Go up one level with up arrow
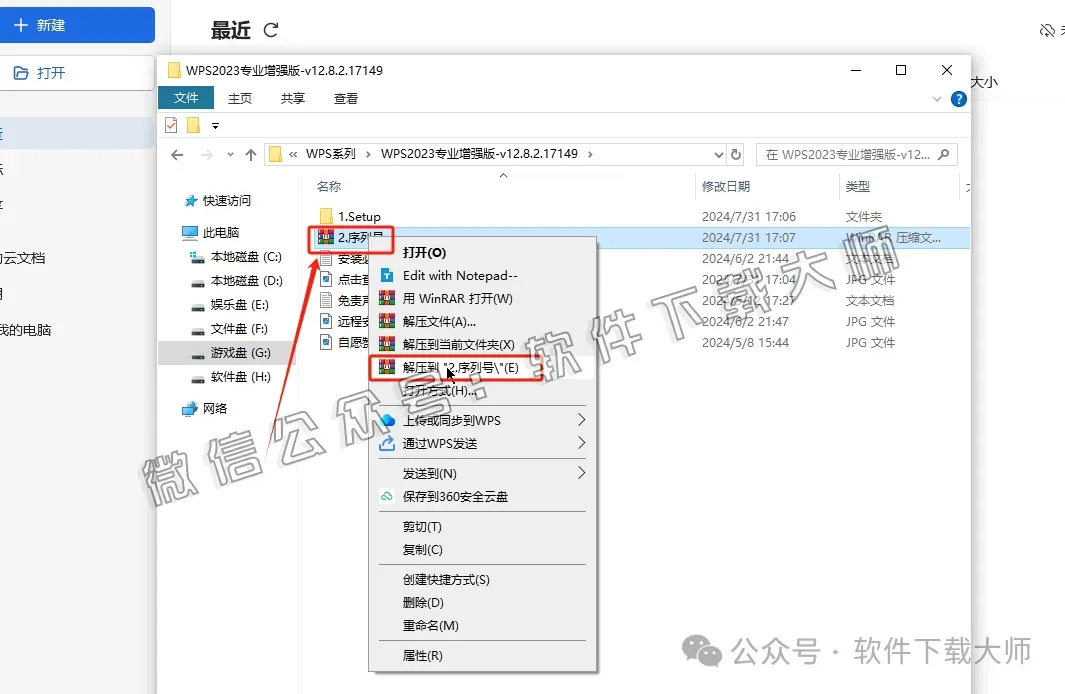Viewport: 1065px width, 694px height. pos(251,155)
